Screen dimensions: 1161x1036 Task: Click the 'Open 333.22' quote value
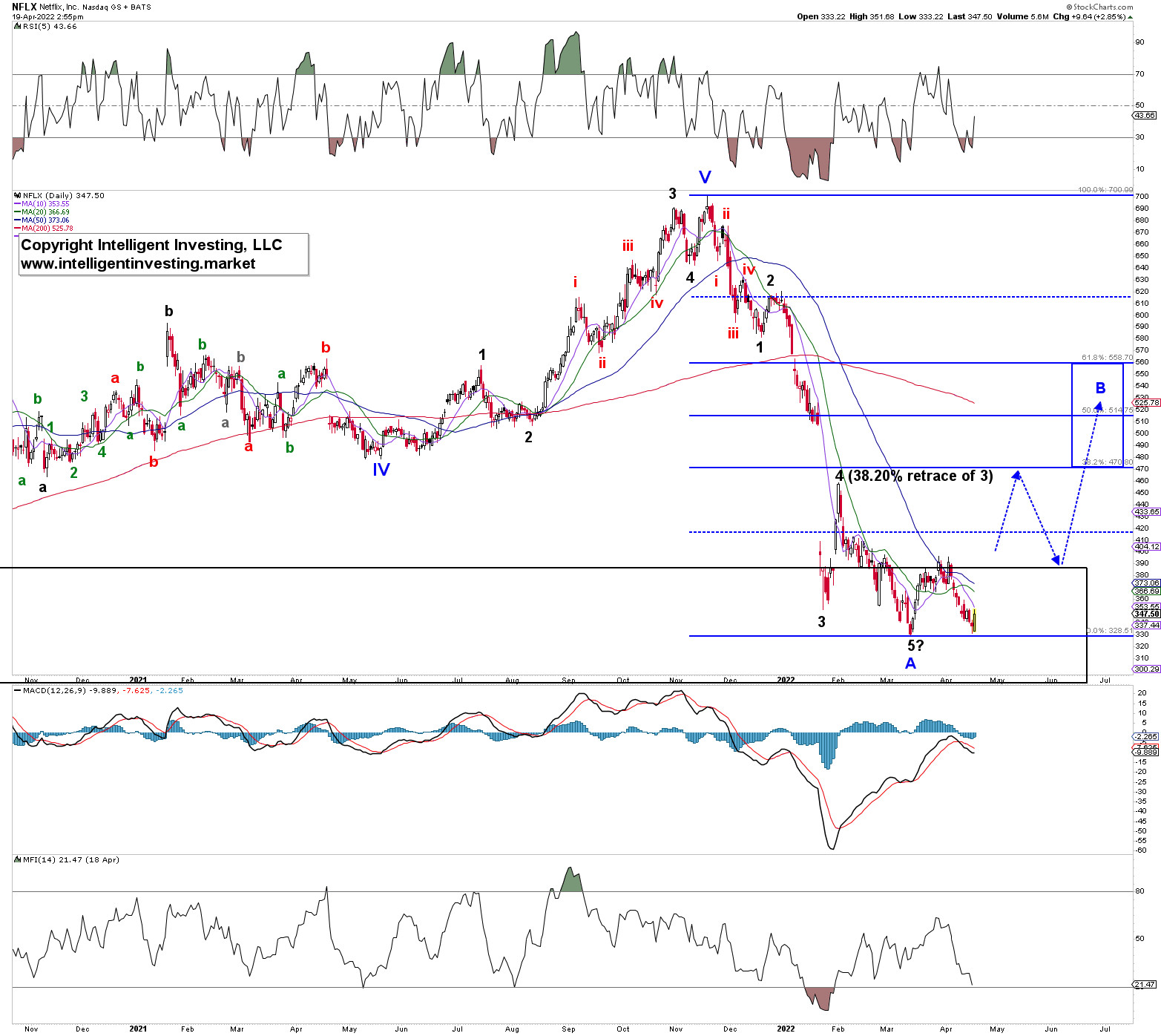pyautogui.click(x=821, y=16)
